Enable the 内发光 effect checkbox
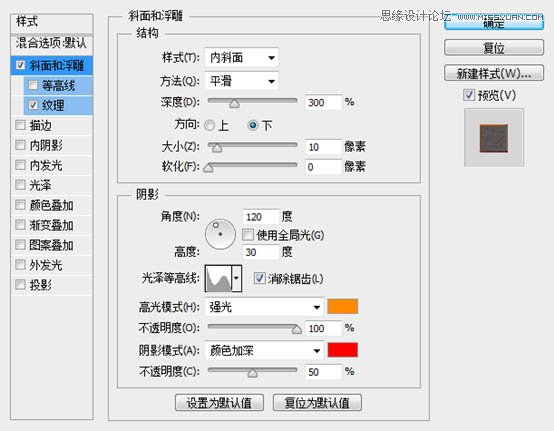 (20, 165)
